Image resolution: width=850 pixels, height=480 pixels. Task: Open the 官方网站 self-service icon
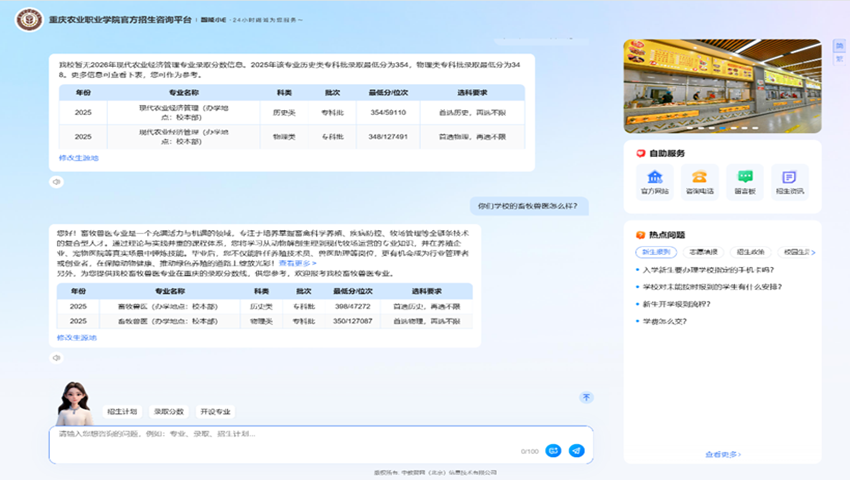(654, 180)
